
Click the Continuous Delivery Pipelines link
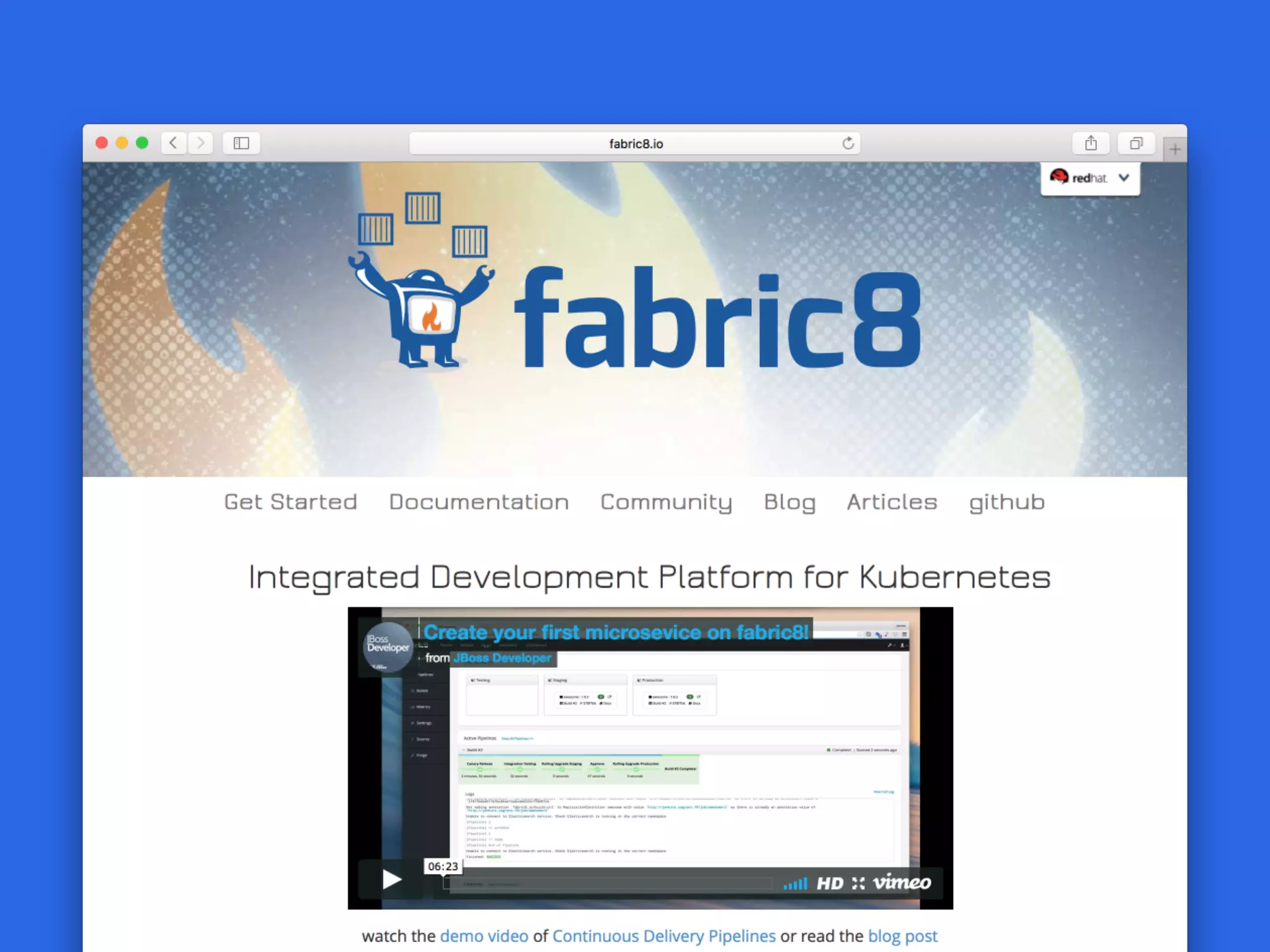(664, 936)
